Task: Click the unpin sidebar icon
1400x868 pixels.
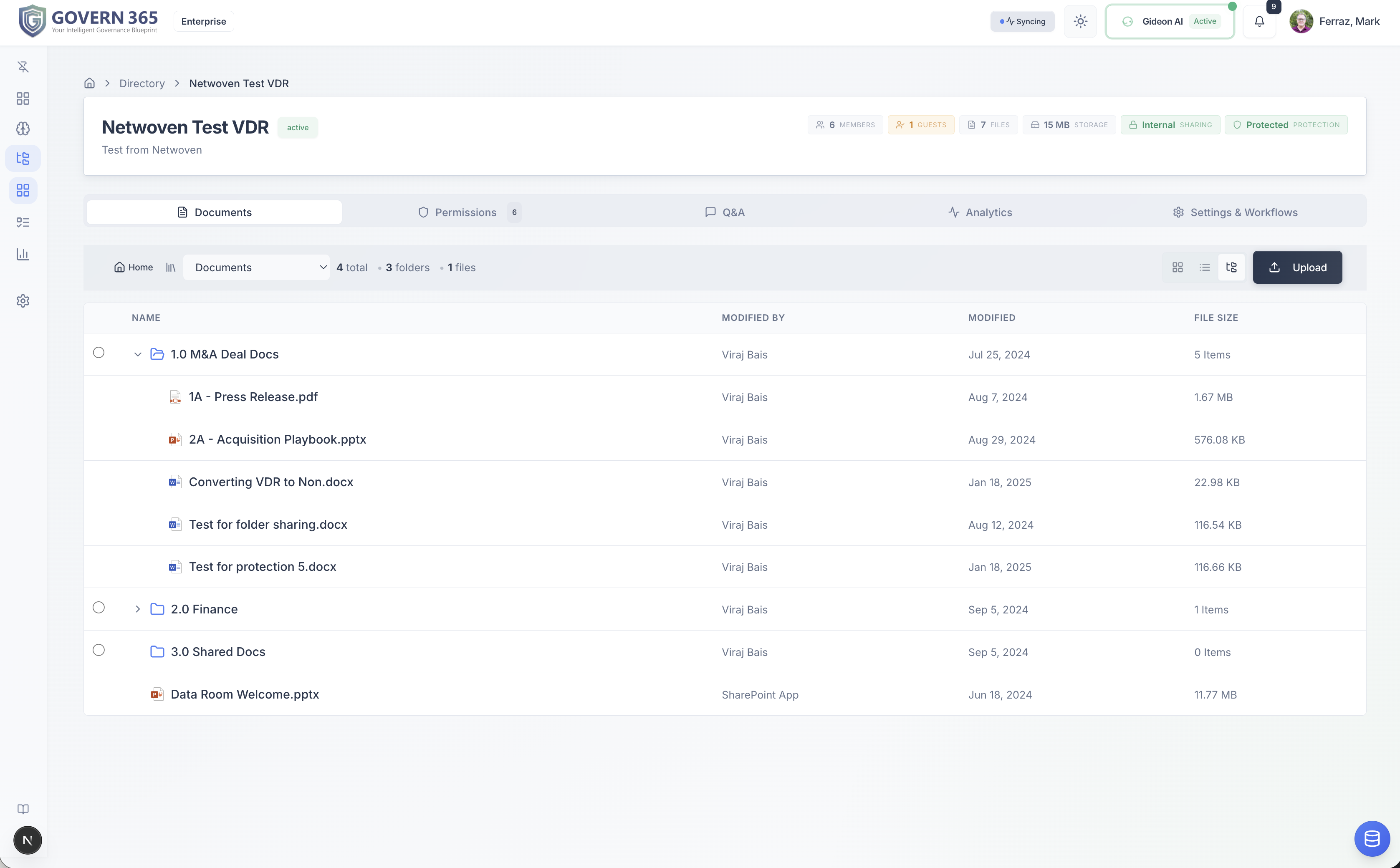Action: coord(23,67)
